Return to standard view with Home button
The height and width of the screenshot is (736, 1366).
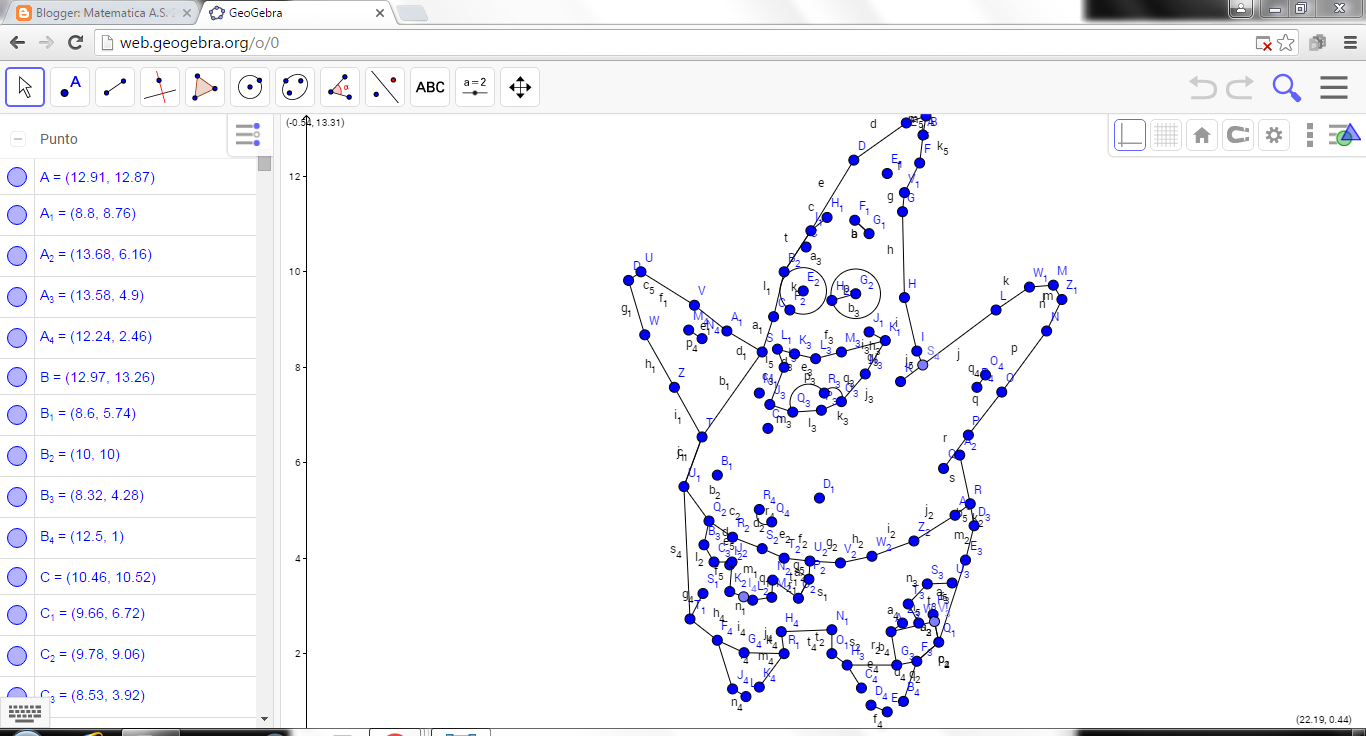click(1201, 134)
